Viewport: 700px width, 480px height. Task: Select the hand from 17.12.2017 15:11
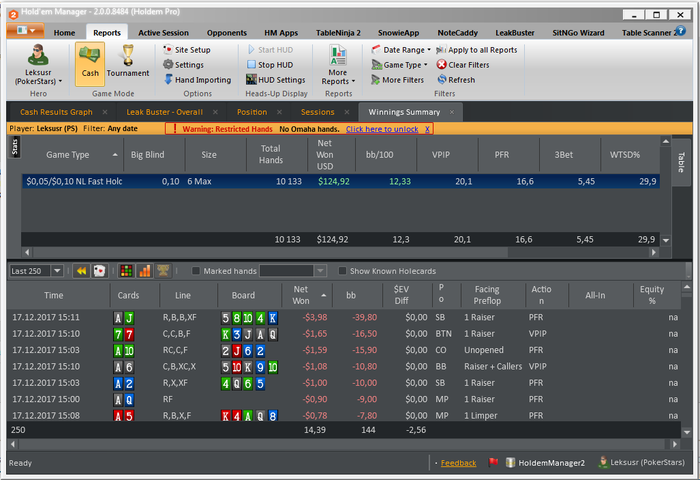pyautogui.click(x=344, y=317)
